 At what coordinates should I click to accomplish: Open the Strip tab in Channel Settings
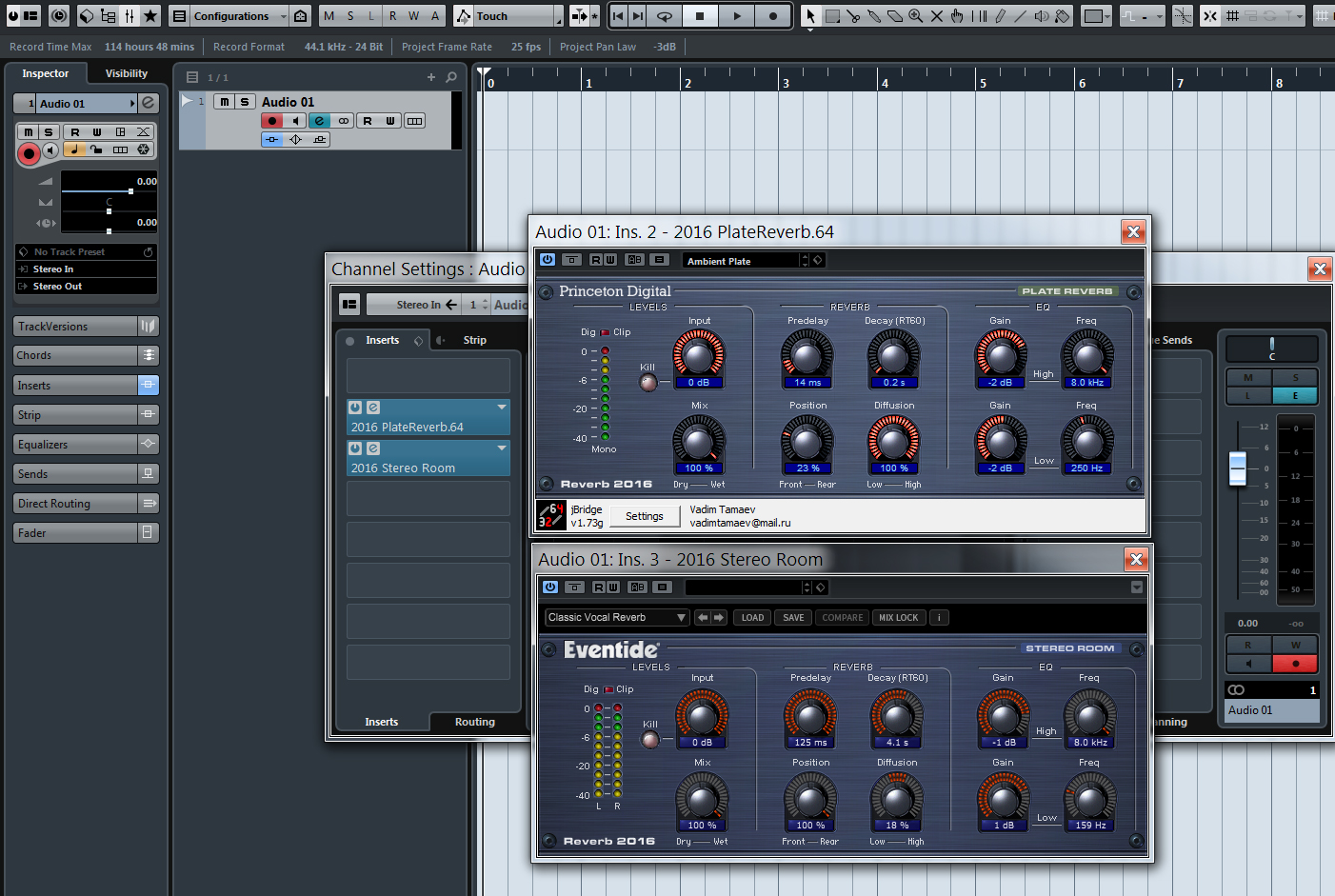(474, 340)
